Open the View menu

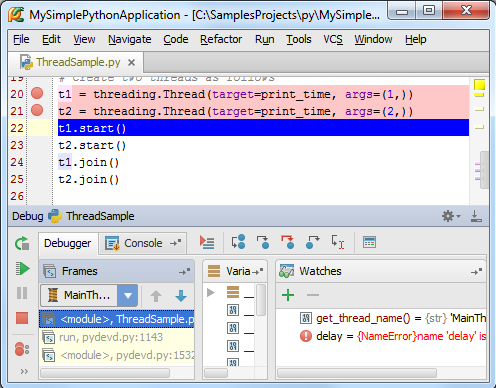coord(84,39)
